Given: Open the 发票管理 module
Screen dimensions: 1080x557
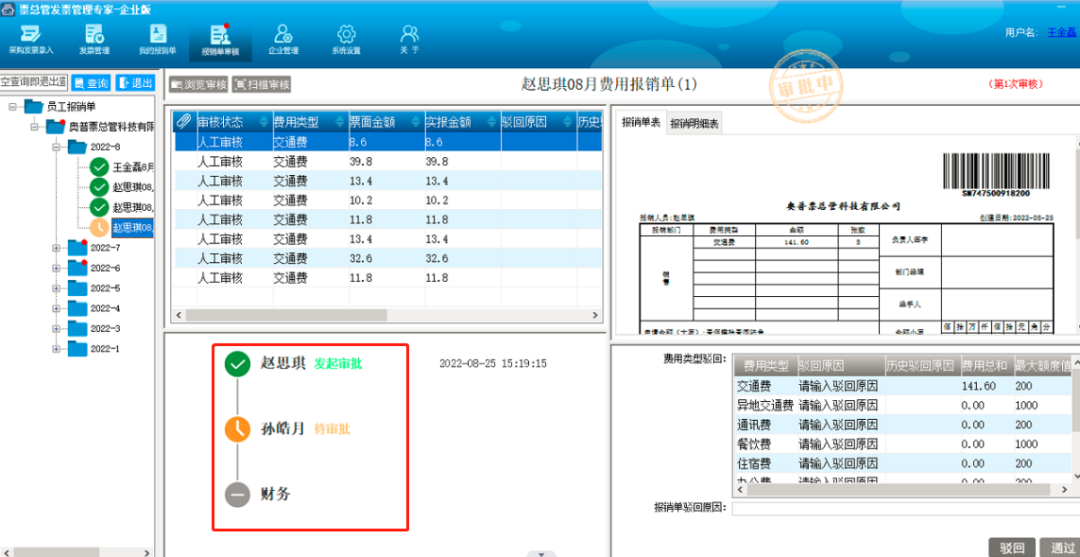Looking at the screenshot, I should 94,38.
